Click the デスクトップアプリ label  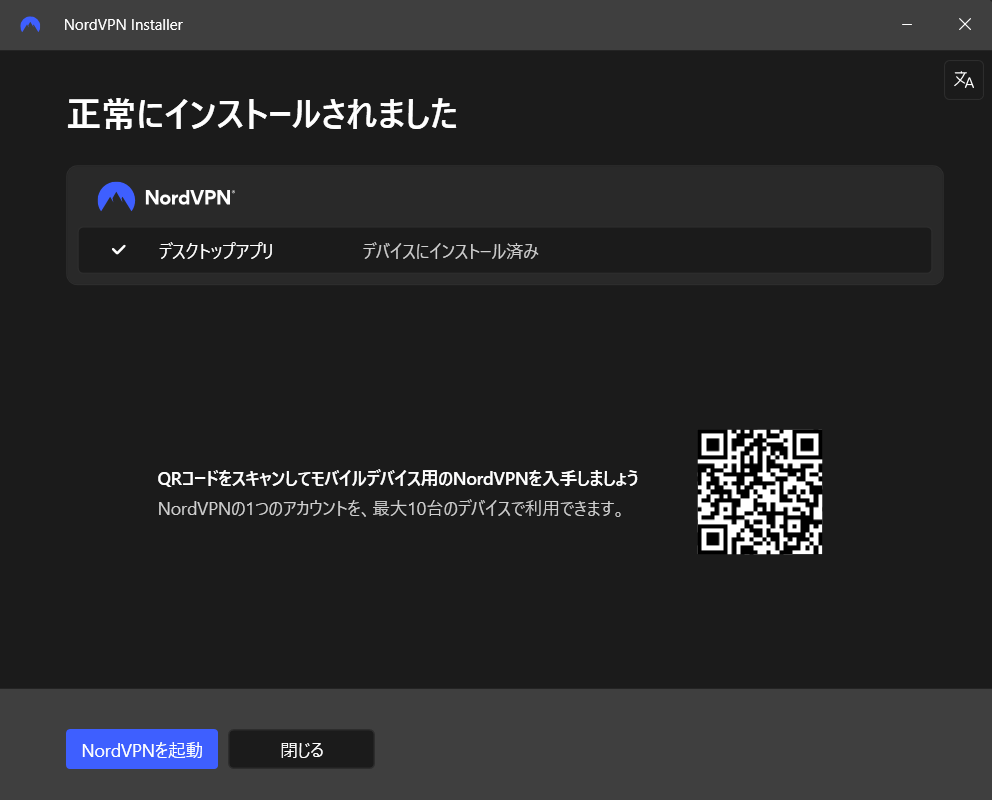(x=216, y=251)
